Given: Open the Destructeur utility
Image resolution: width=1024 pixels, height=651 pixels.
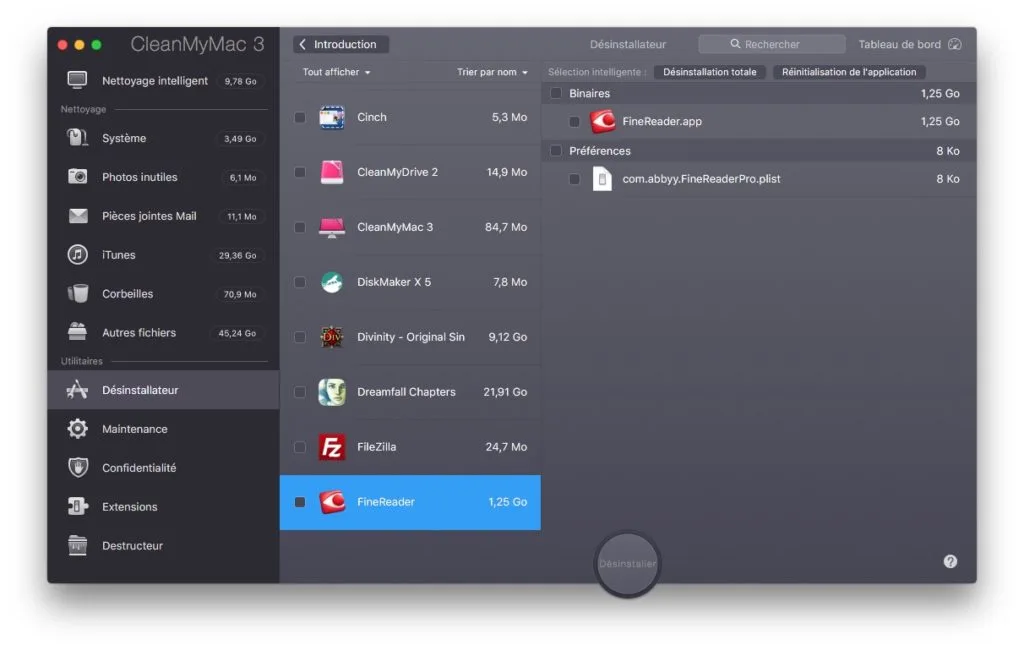Looking at the screenshot, I should click(163, 545).
